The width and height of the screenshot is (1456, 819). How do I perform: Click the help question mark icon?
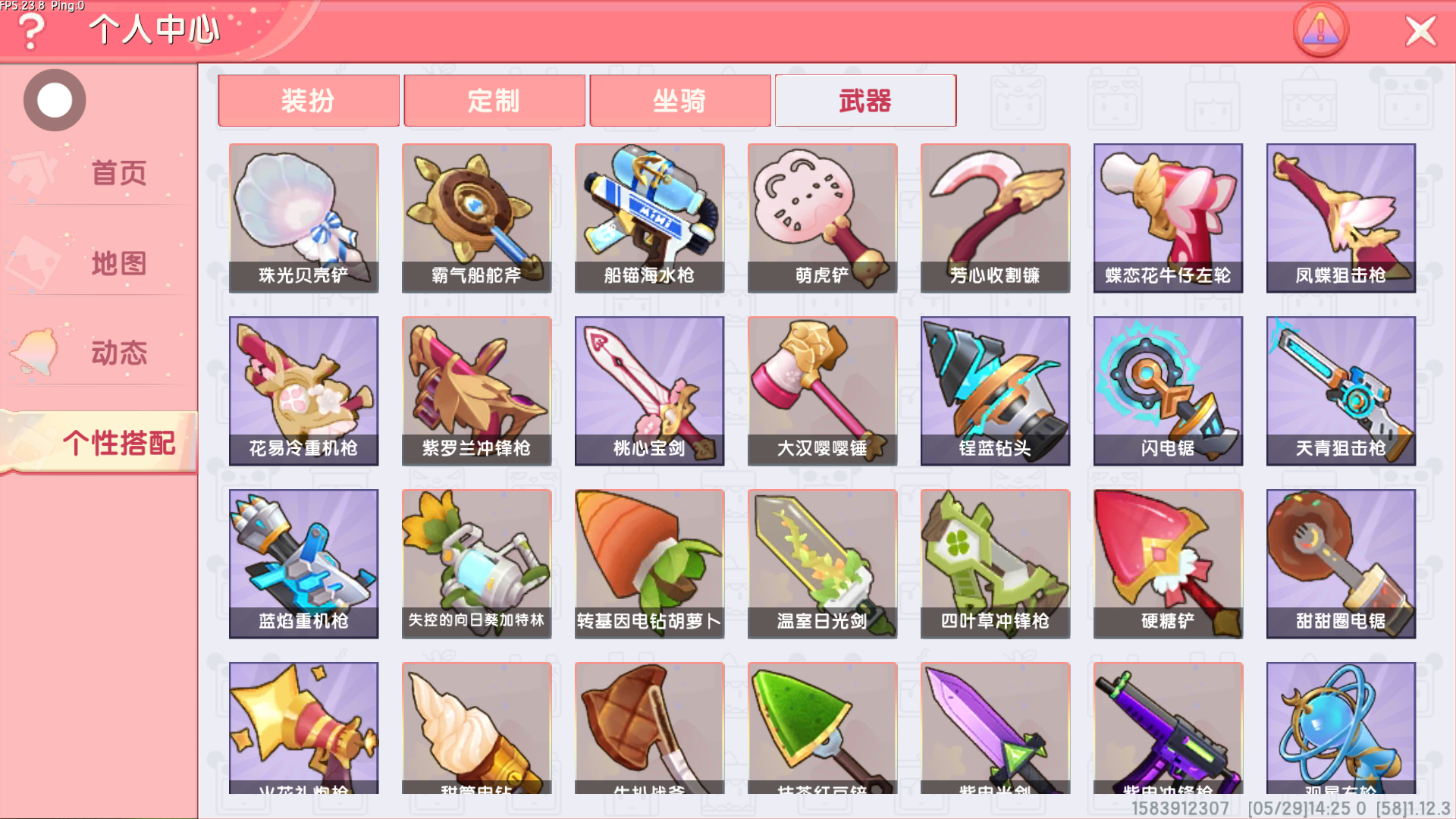click(31, 32)
